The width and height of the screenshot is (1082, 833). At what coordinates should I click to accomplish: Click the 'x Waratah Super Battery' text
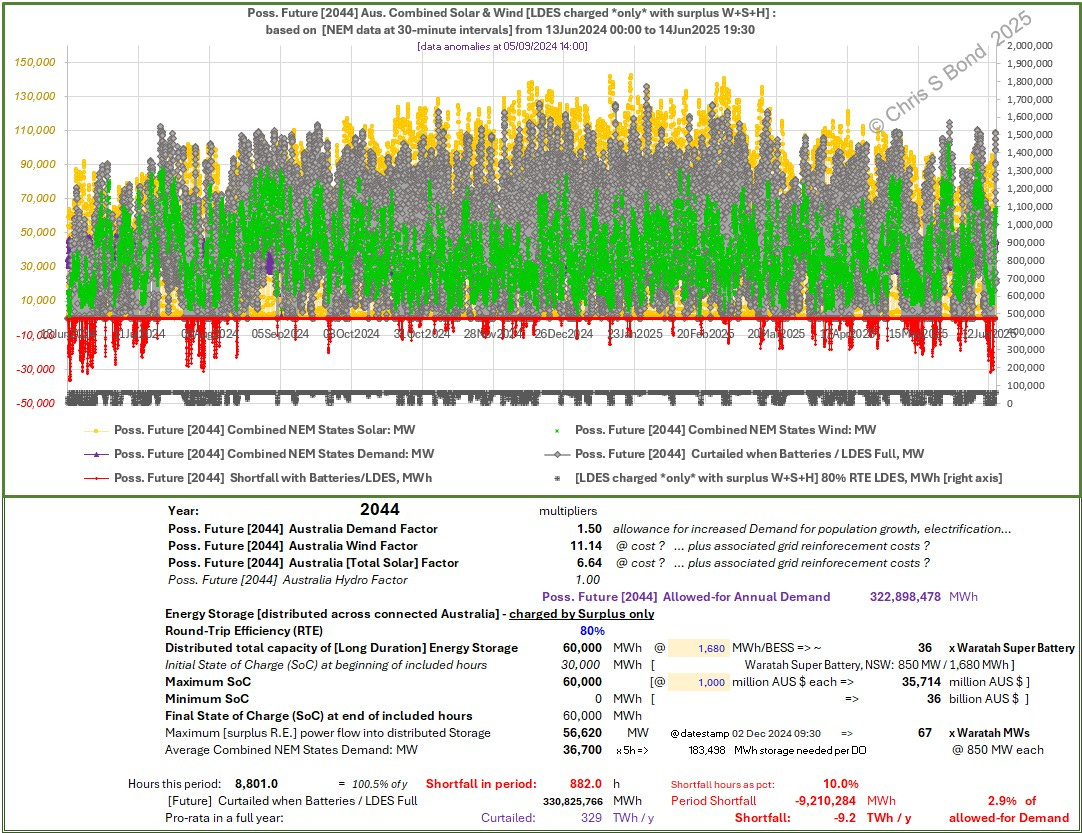click(x=1012, y=648)
